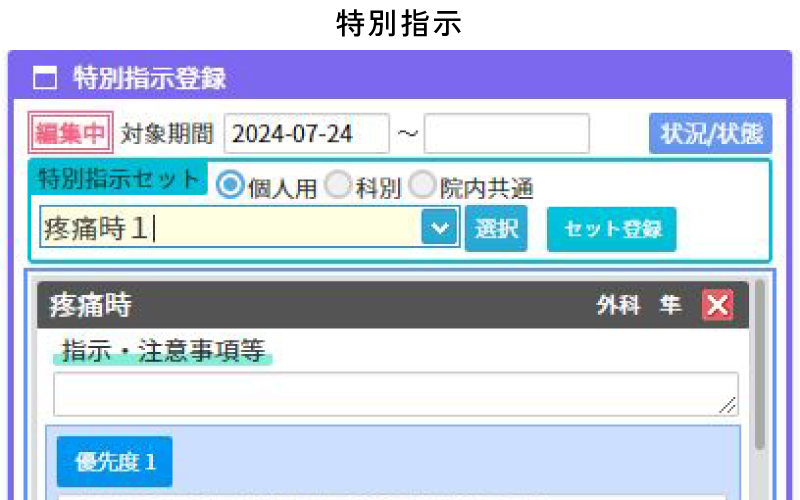The height and width of the screenshot is (500, 800).
Task: Click the 疼痛時1 set combo box field
Action: 230,228
